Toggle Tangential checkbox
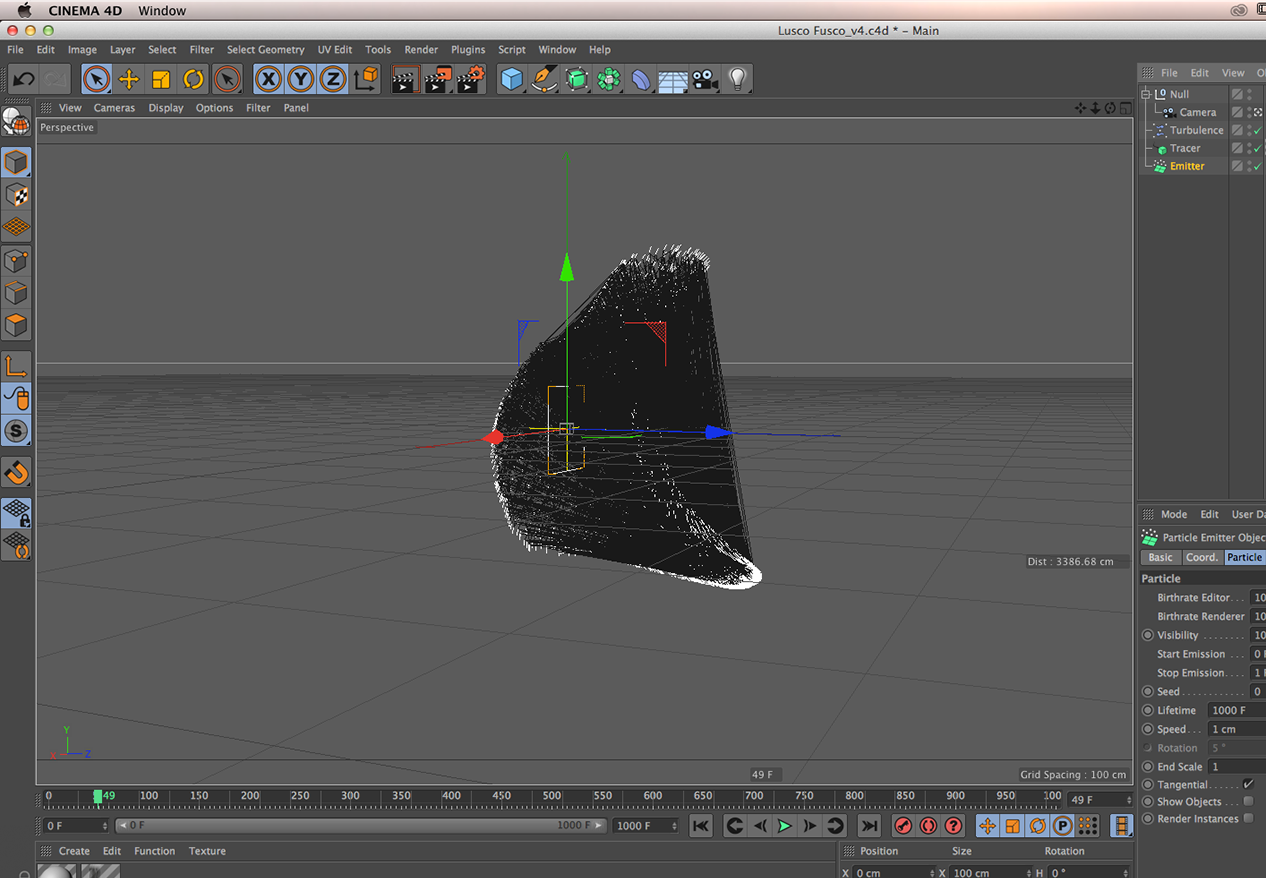 [x=1248, y=784]
